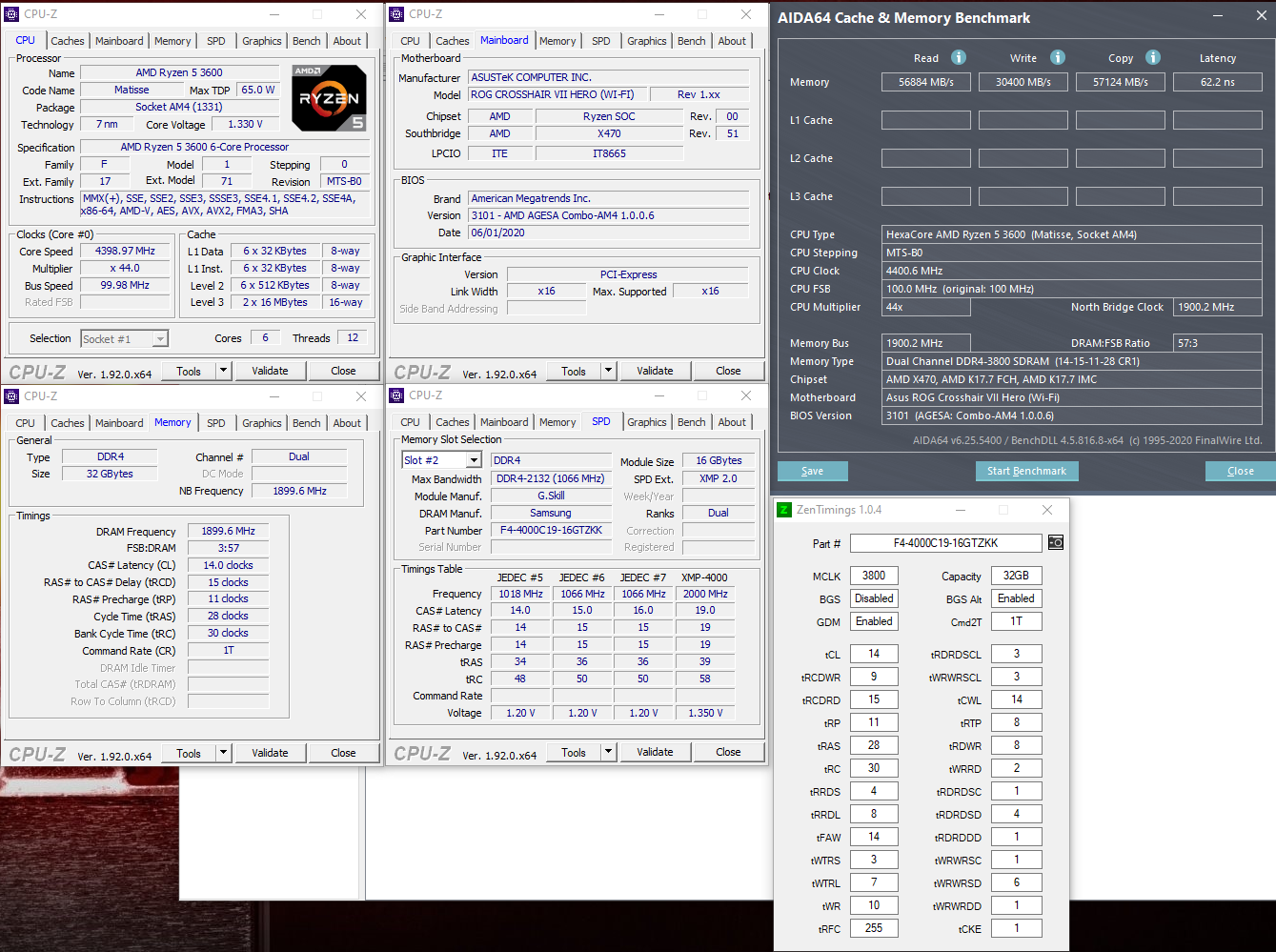Click Core Voltage 1.330 V value
The image size is (1276, 952).
coord(245,124)
